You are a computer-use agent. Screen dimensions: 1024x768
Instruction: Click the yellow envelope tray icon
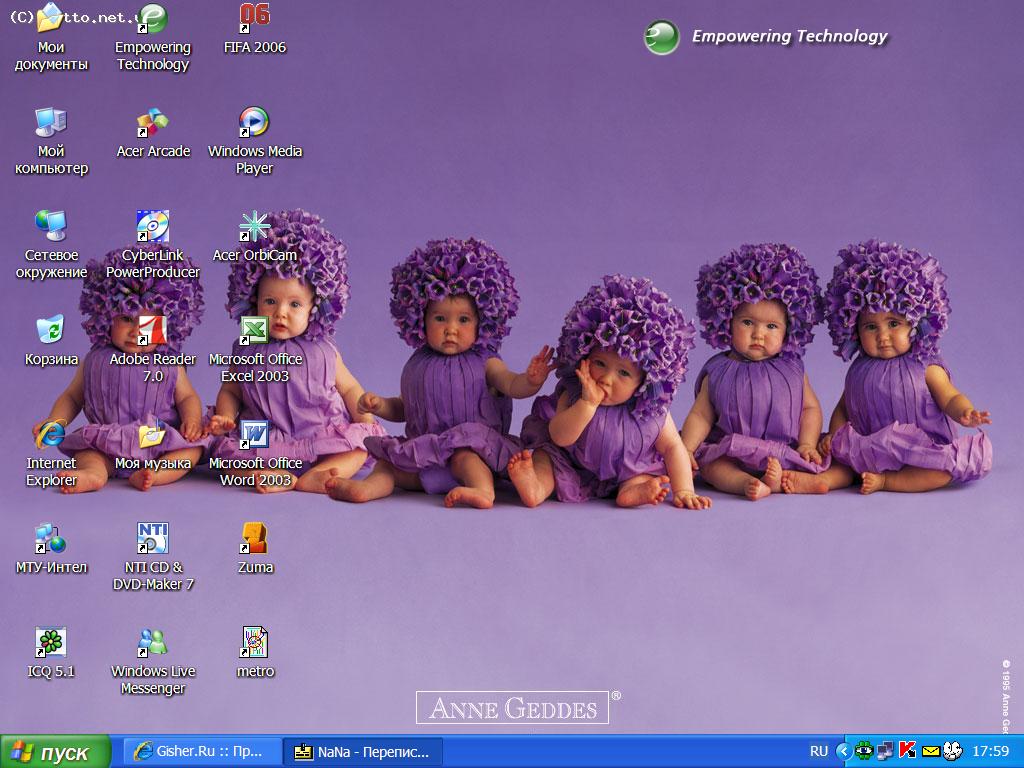[930, 751]
